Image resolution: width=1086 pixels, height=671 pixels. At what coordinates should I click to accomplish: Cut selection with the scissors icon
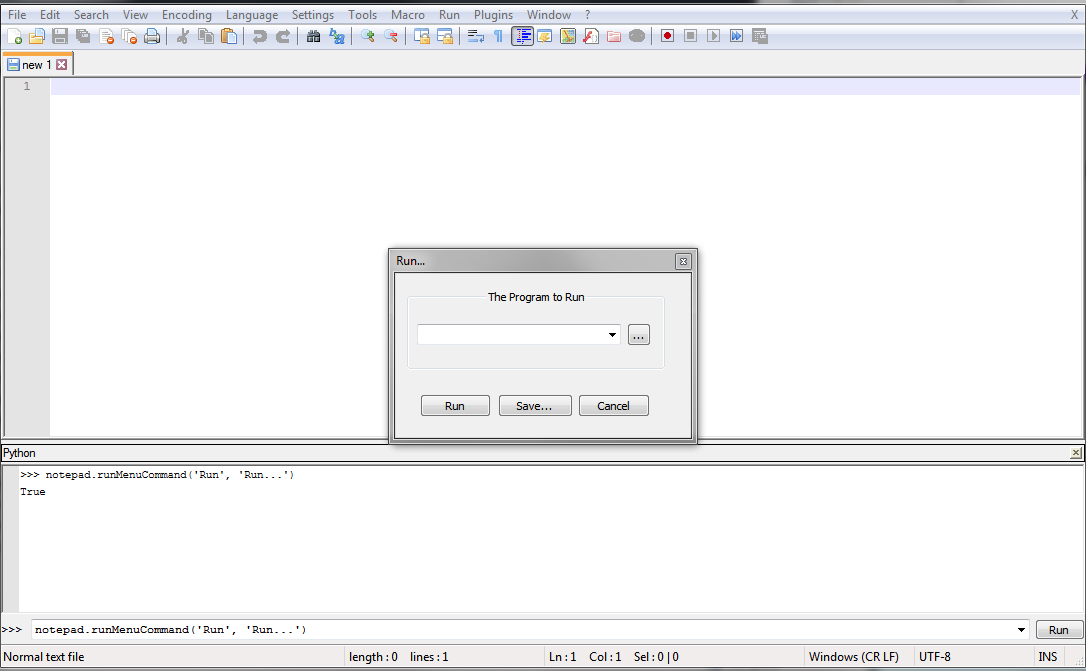click(183, 37)
